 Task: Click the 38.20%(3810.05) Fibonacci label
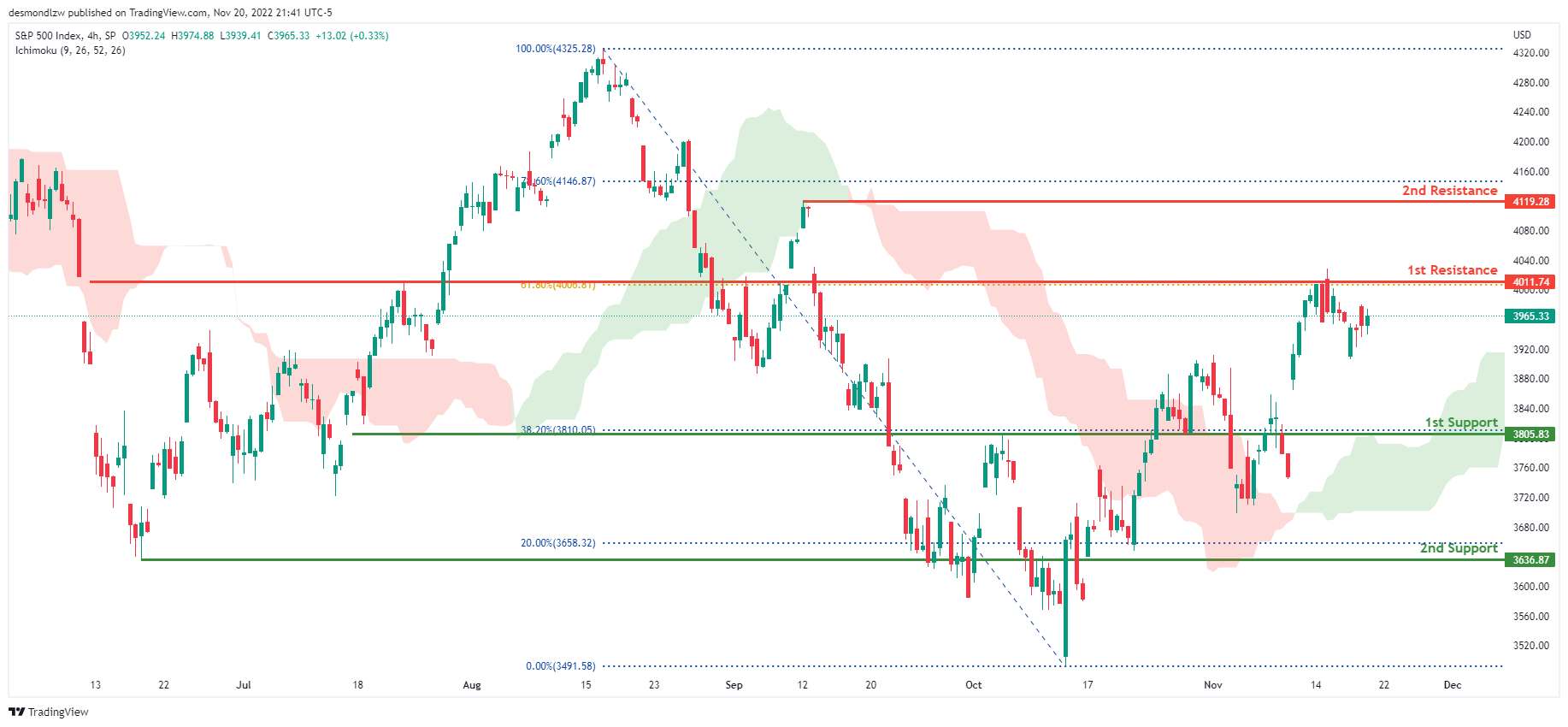click(x=558, y=429)
